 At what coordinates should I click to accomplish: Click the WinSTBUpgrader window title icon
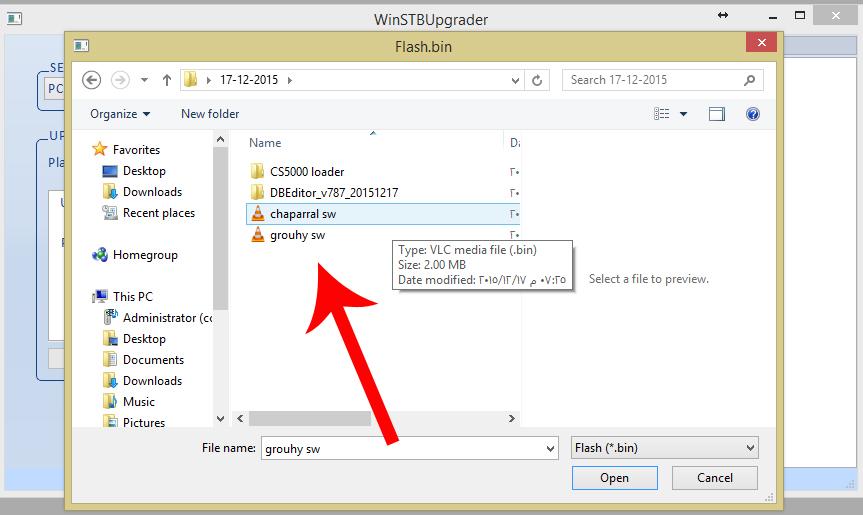(x=14, y=19)
